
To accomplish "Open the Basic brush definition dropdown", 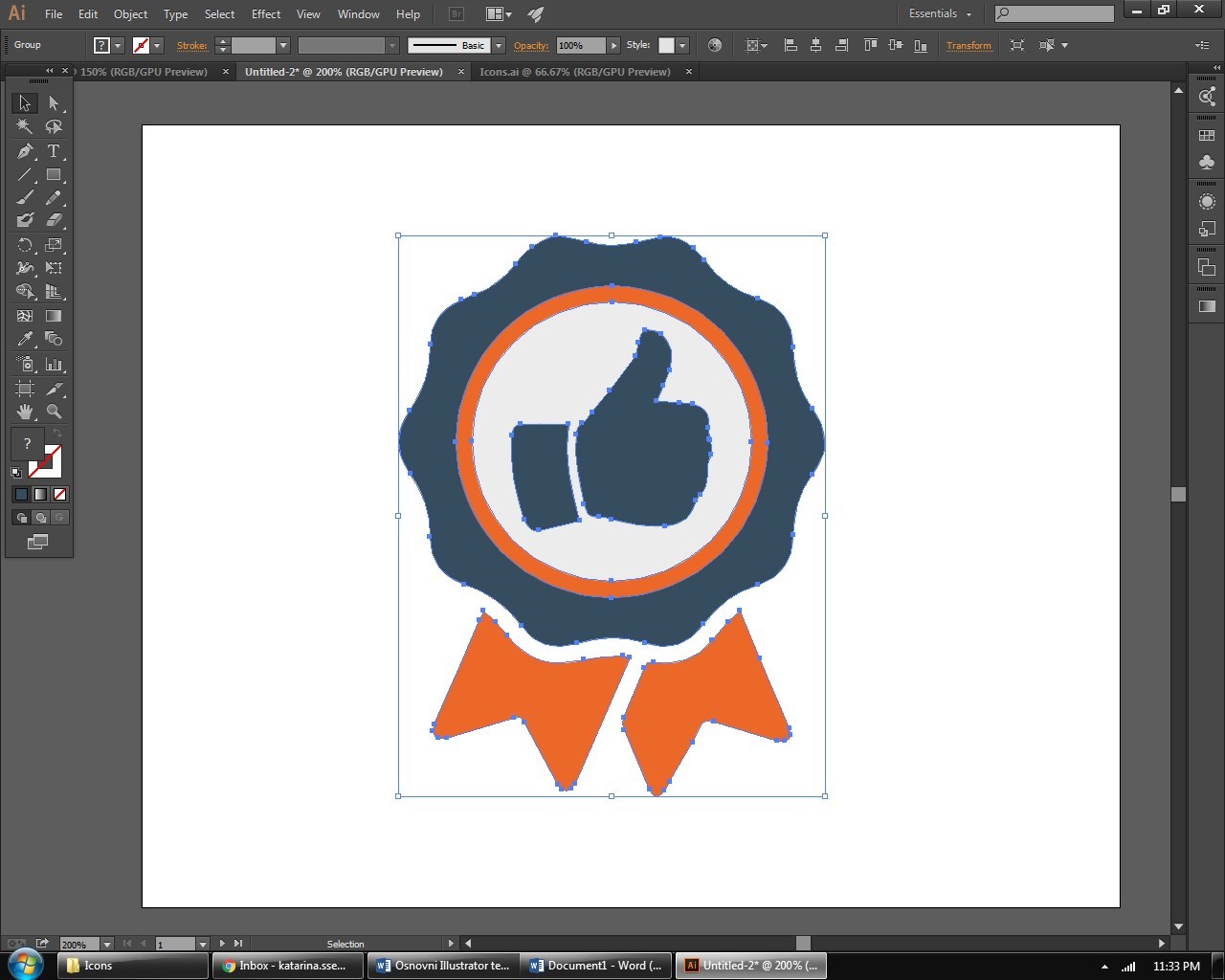I will 498,45.
